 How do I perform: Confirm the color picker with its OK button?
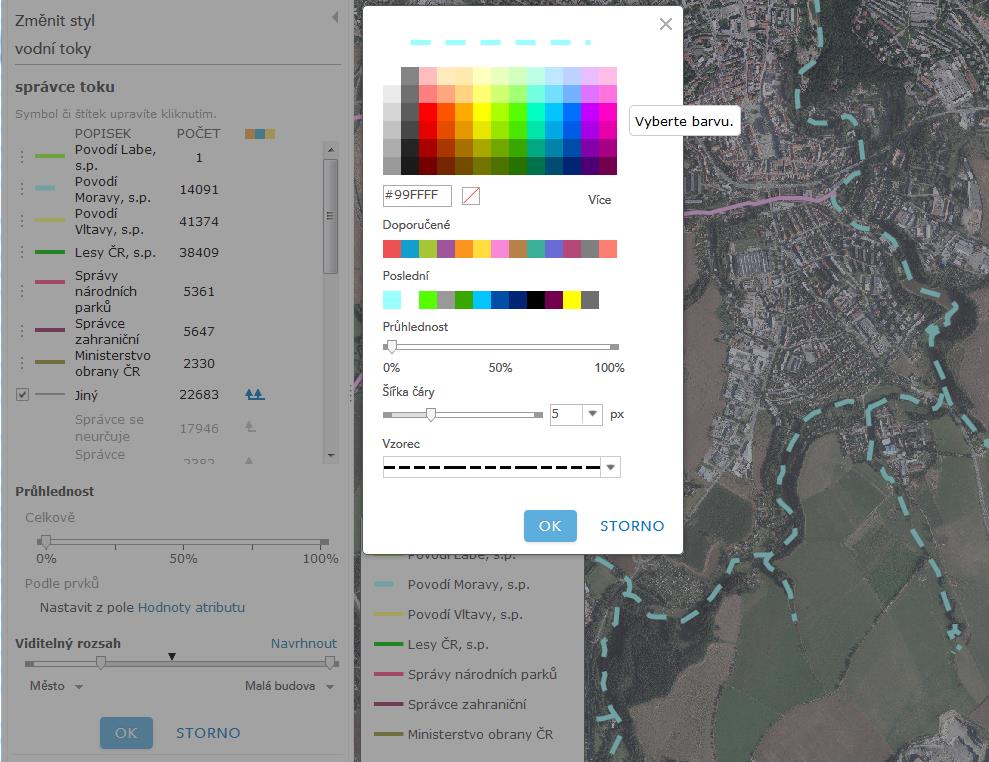[x=550, y=526]
